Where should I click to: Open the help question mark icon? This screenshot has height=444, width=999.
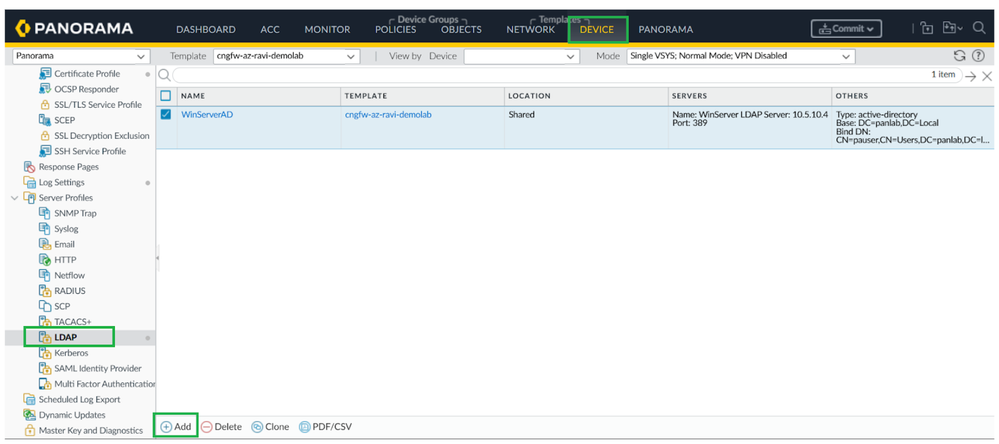[x=978, y=57]
